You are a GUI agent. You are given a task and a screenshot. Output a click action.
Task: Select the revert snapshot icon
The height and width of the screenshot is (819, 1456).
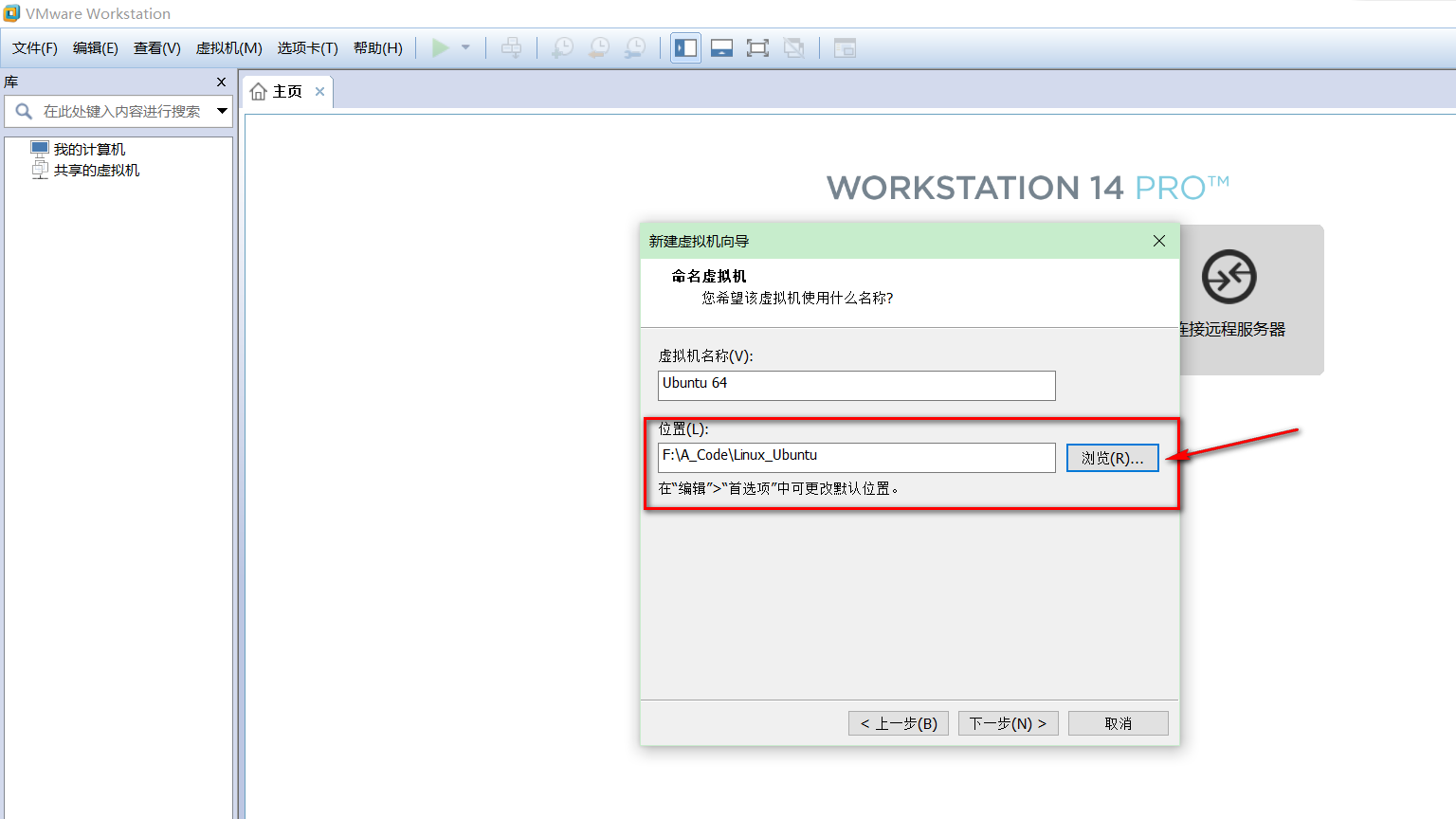(x=599, y=47)
